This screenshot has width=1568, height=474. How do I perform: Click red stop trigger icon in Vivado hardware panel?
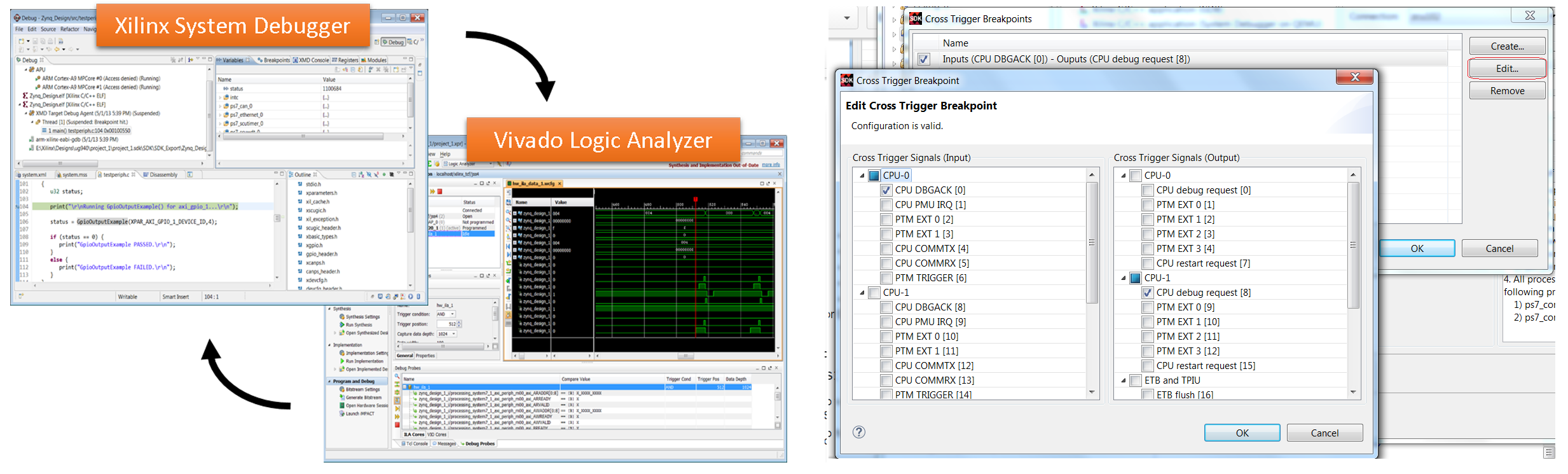click(439, 192)
